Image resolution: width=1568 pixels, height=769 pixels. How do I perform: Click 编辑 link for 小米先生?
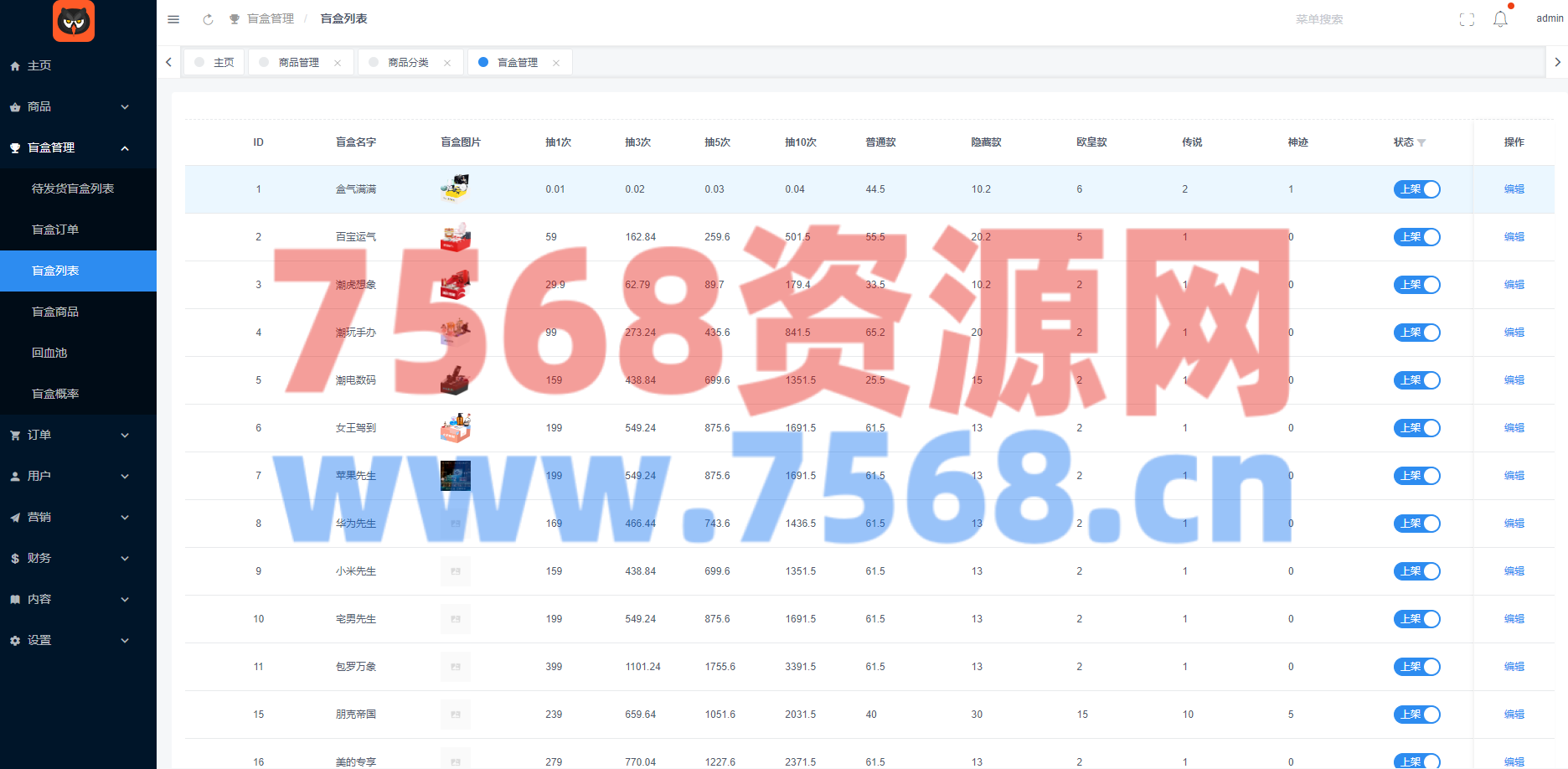click(x=1514, y=571)
